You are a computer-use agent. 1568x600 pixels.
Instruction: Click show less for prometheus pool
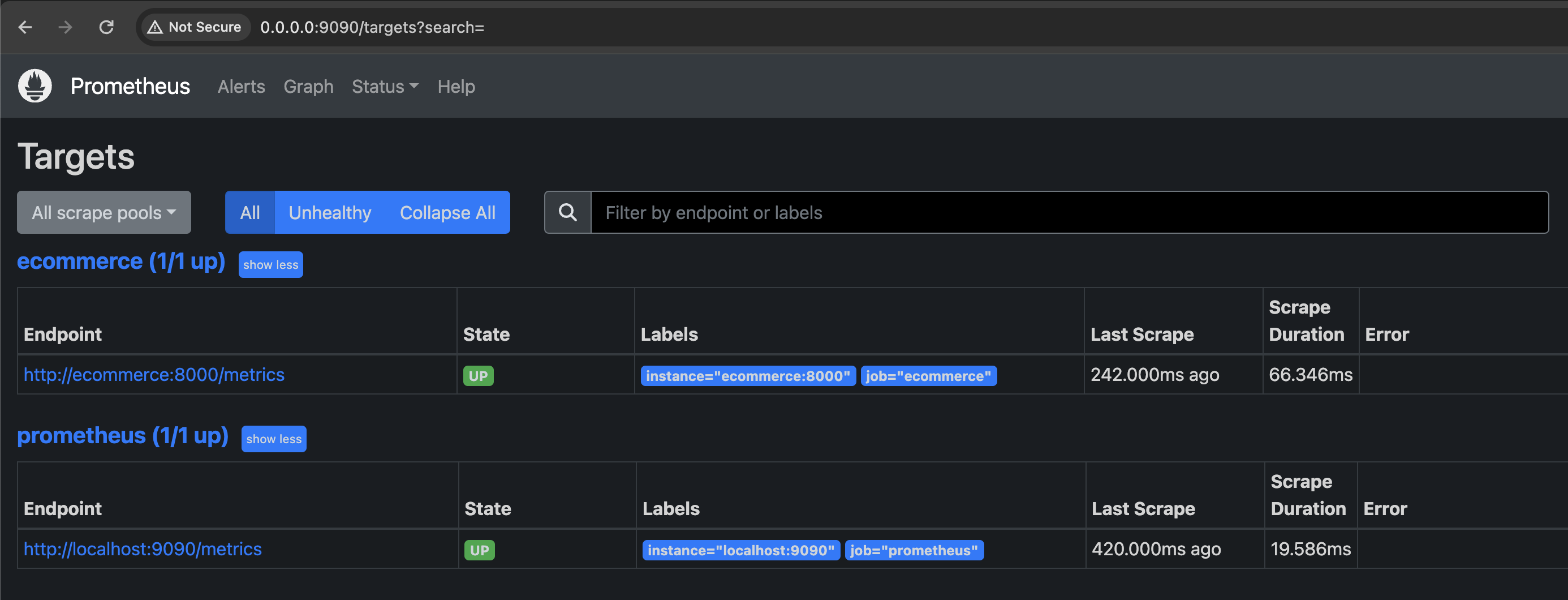tap(274, 439)
